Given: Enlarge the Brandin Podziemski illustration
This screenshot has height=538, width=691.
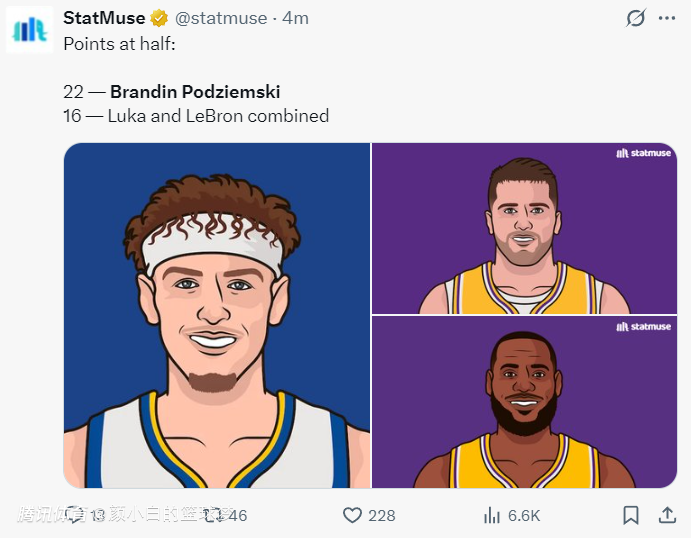Looking at the screenshot, I should coord(217,315).
